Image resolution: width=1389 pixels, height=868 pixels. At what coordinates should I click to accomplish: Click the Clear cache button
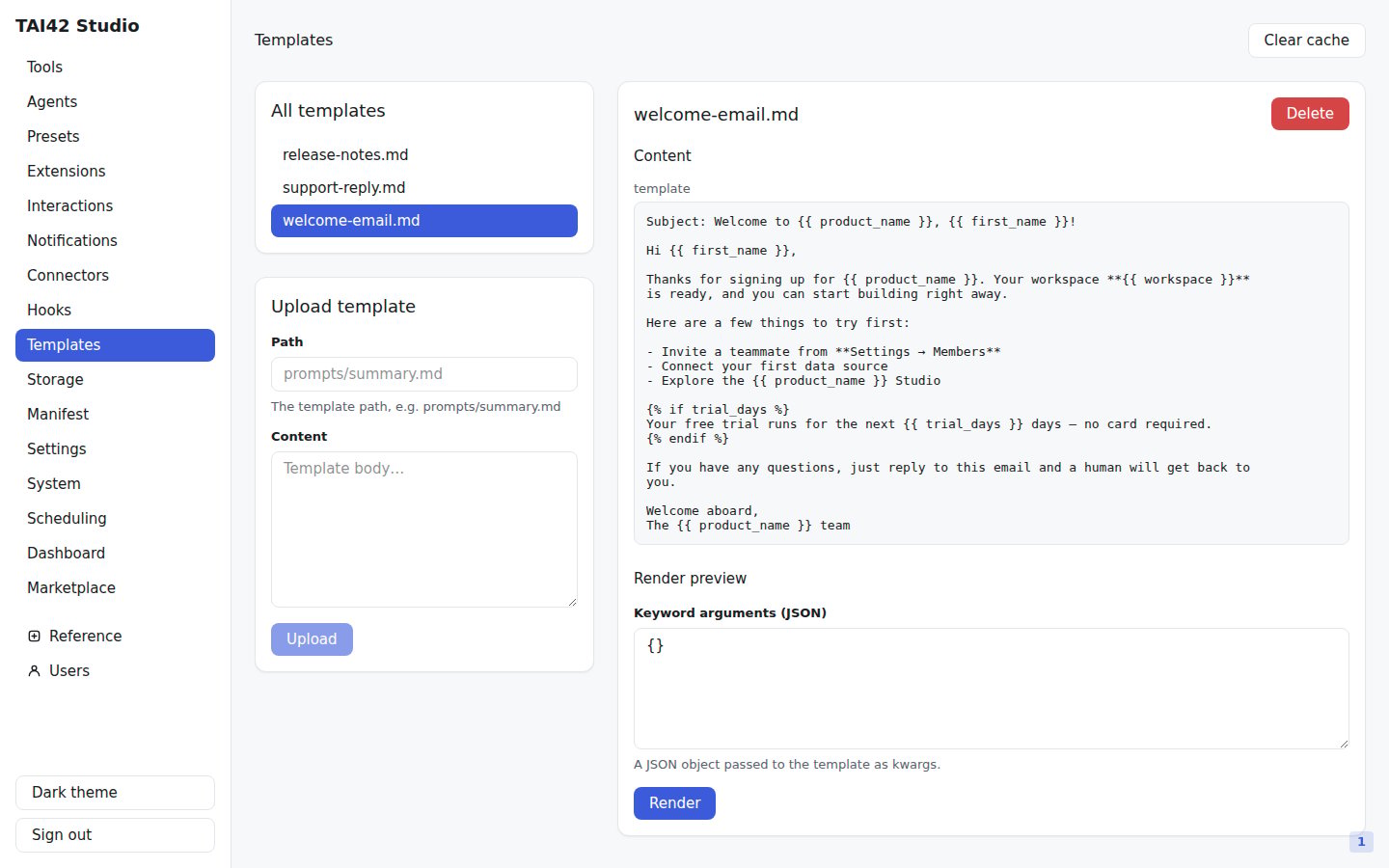coord(1306,41)
